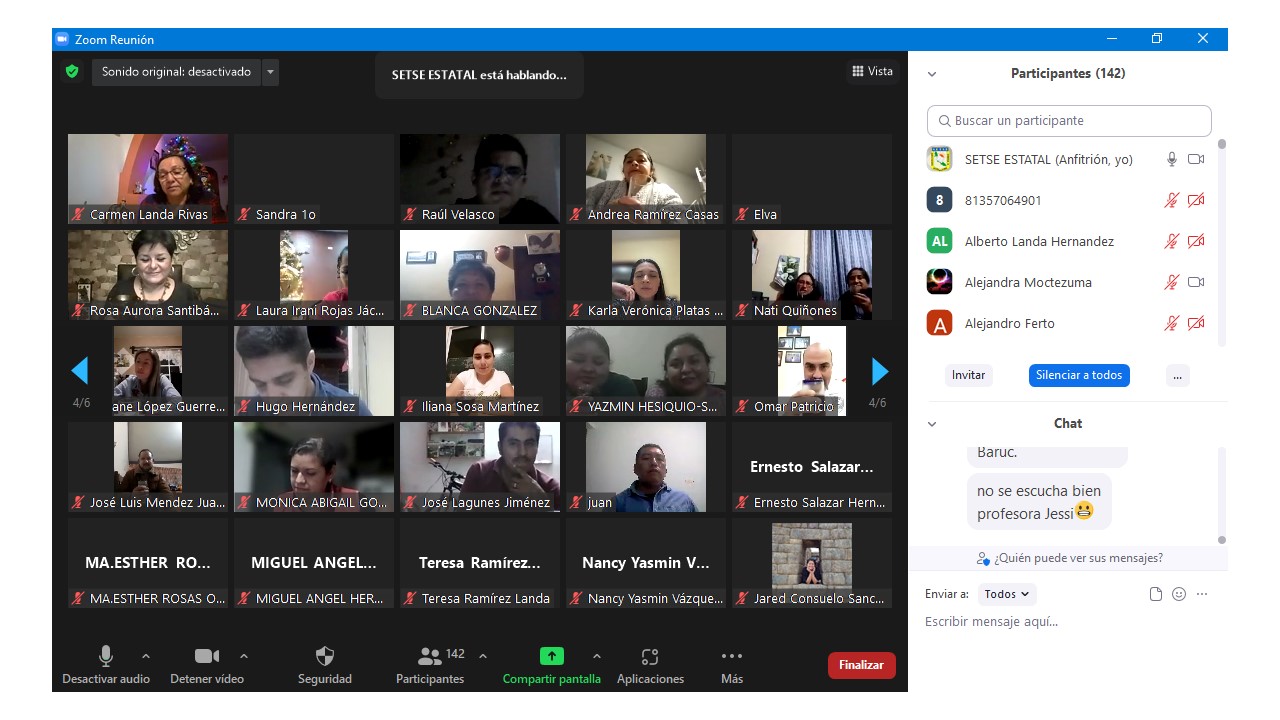The width and height of the screenshot is (1280, 720).
Task: Open the emoji picker in chat
Action: pyautogui.click(x=1179, y=594)
